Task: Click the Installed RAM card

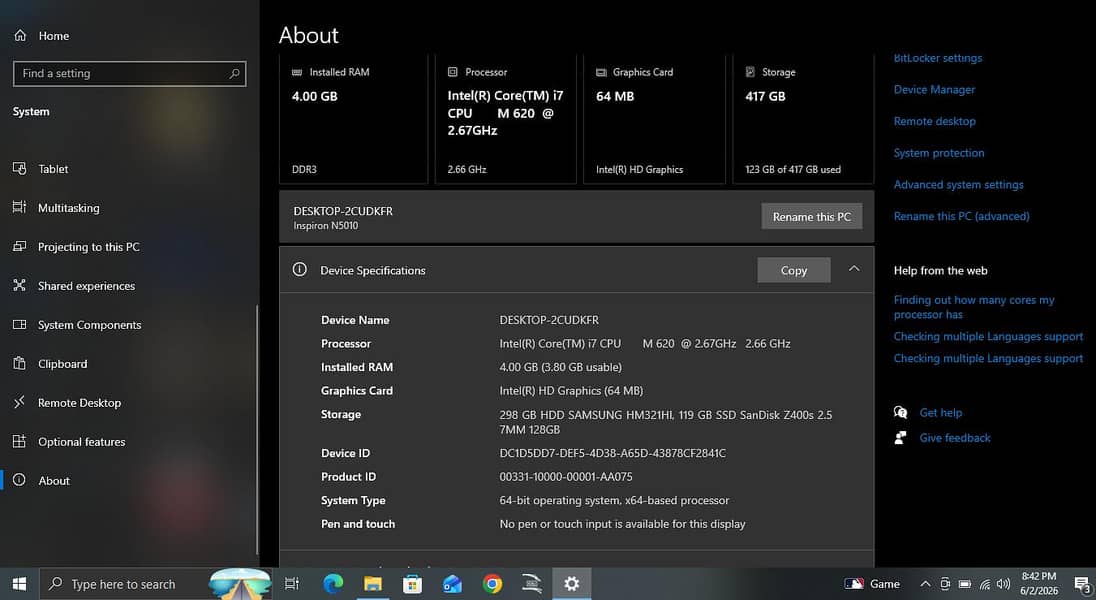Action: point(354,120)
